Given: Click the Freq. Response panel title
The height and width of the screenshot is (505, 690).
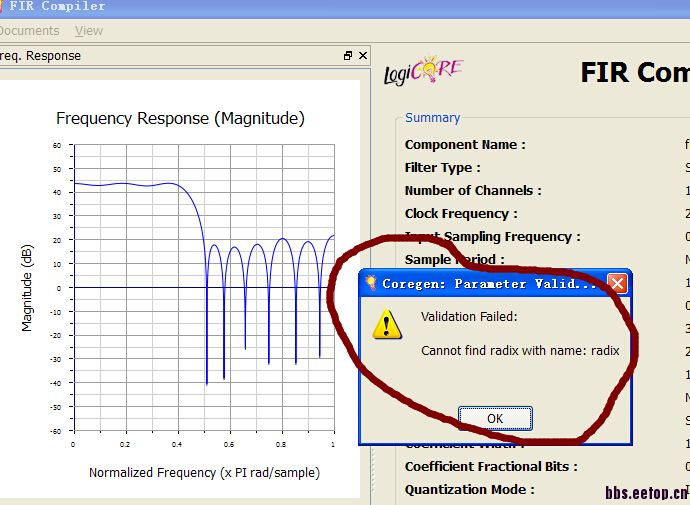Looking at the screenshot, I should click(40, 56).
